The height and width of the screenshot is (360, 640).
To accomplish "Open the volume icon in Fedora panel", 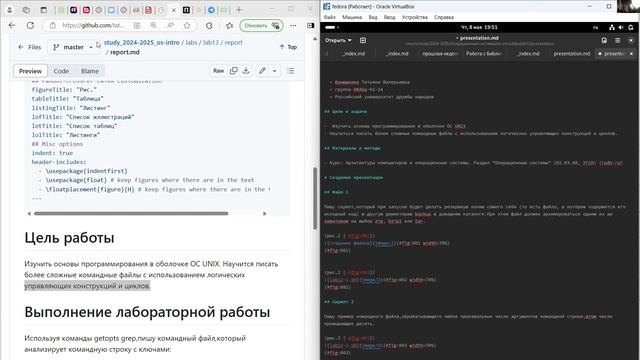I will [x=621, y=27].
